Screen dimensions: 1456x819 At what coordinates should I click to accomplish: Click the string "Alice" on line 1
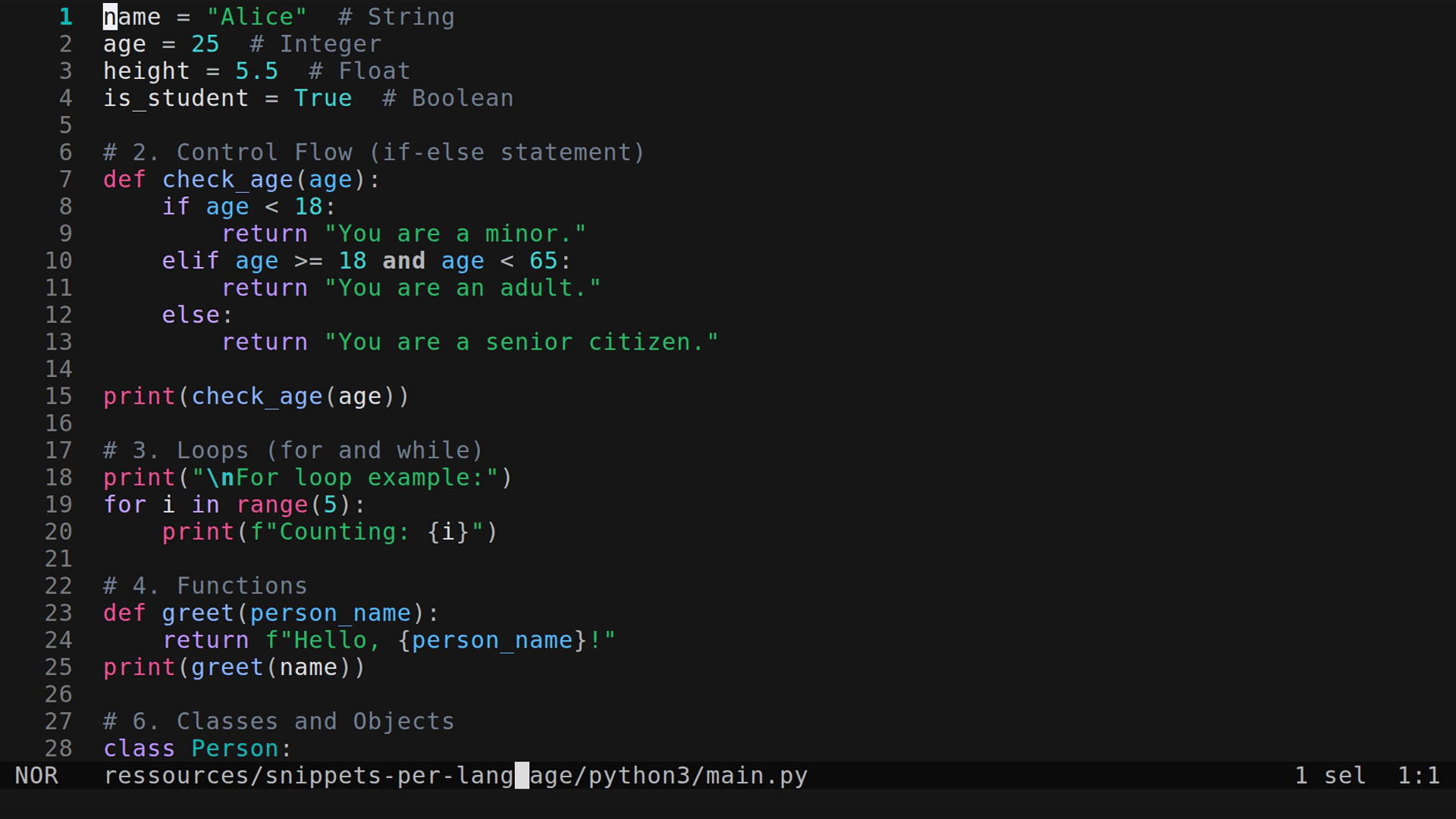[256, 16]
